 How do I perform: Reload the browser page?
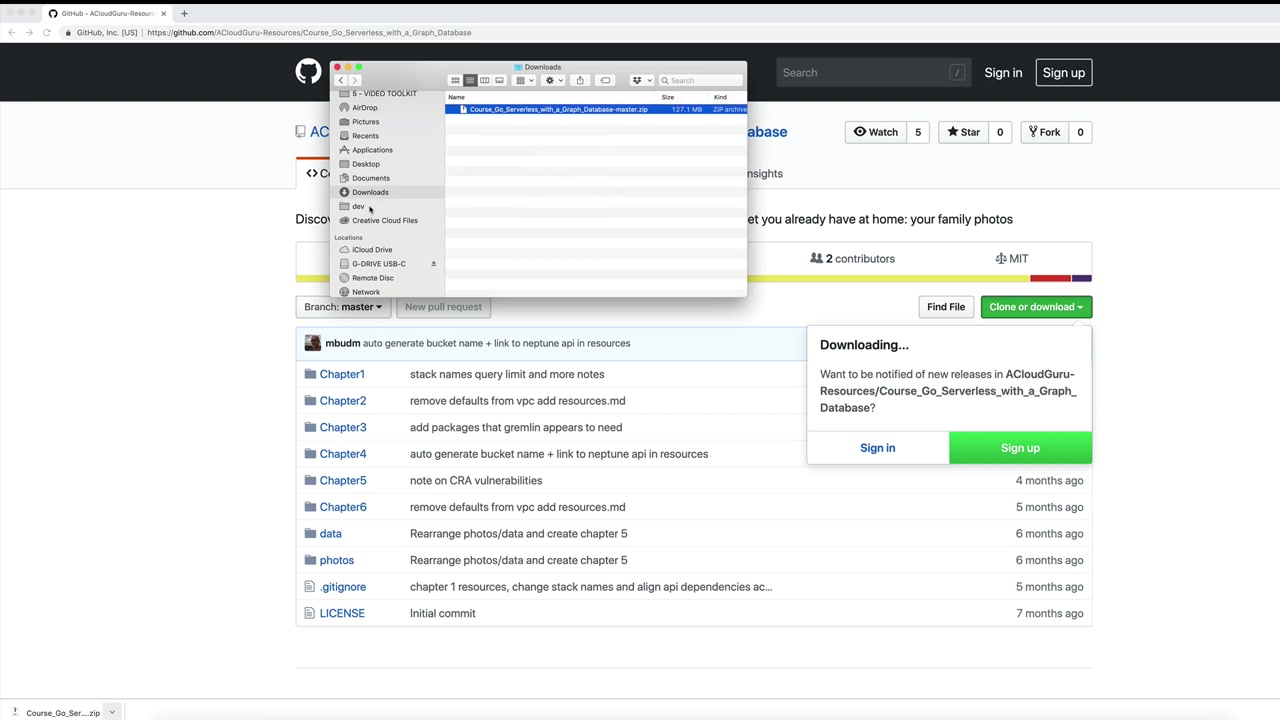46,33
